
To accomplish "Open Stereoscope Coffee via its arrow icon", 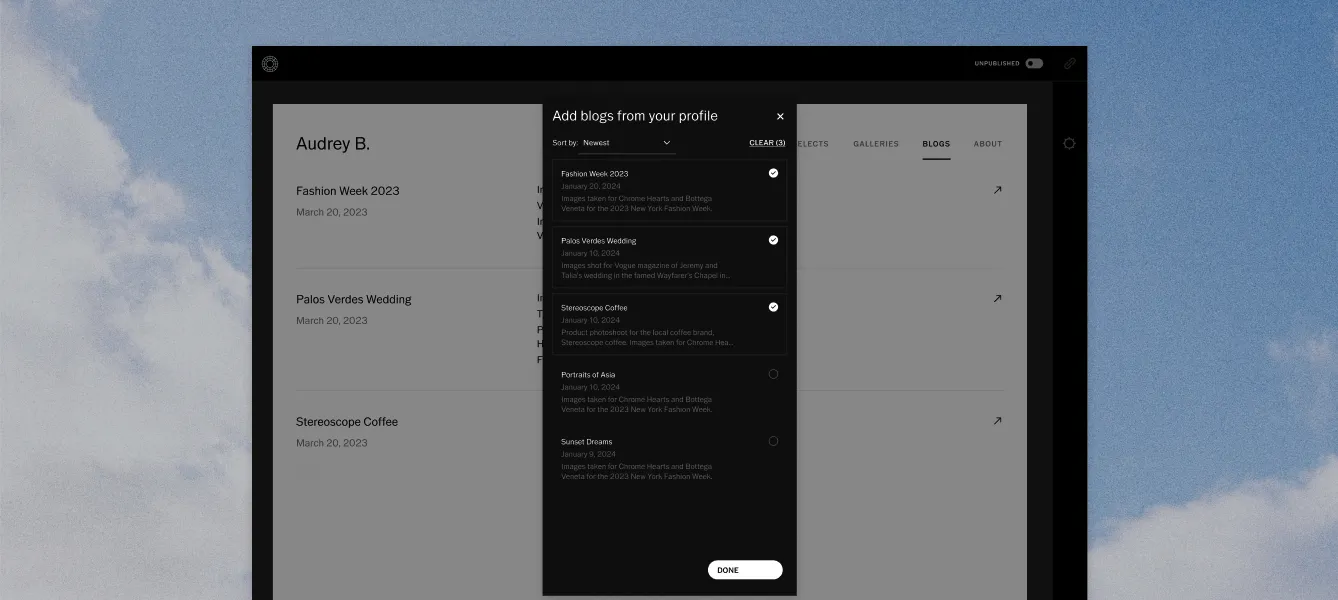I will point(997,421).
